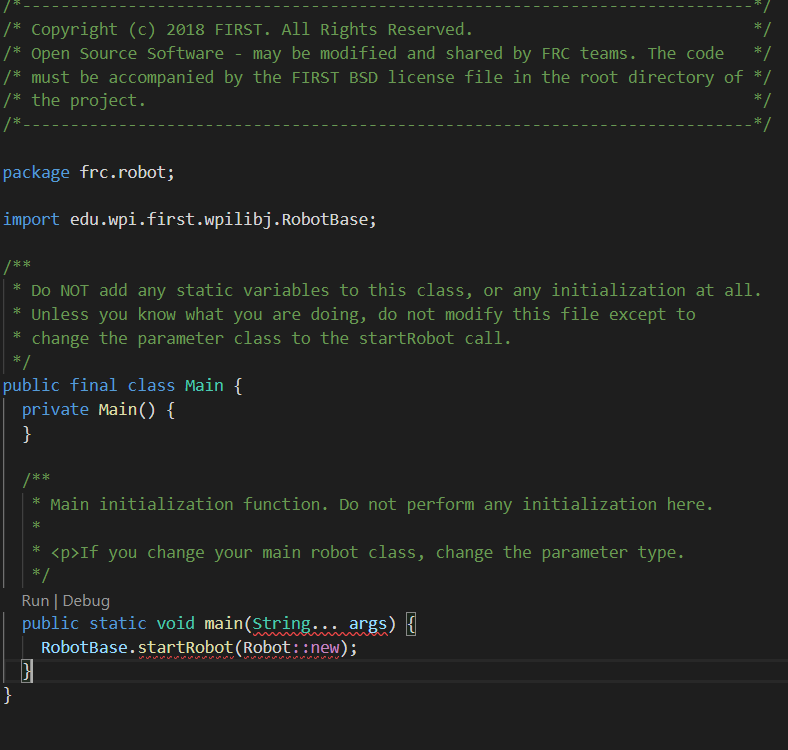Click the frc.robot package name
This screenshot has width=788, height=750.
coord(122,173)
